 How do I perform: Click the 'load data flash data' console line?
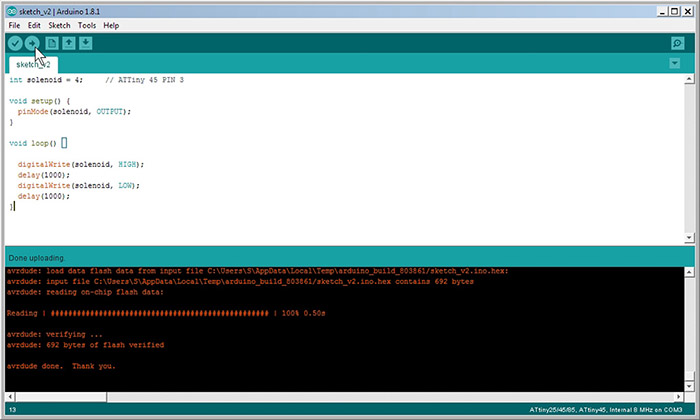[258, 271]
